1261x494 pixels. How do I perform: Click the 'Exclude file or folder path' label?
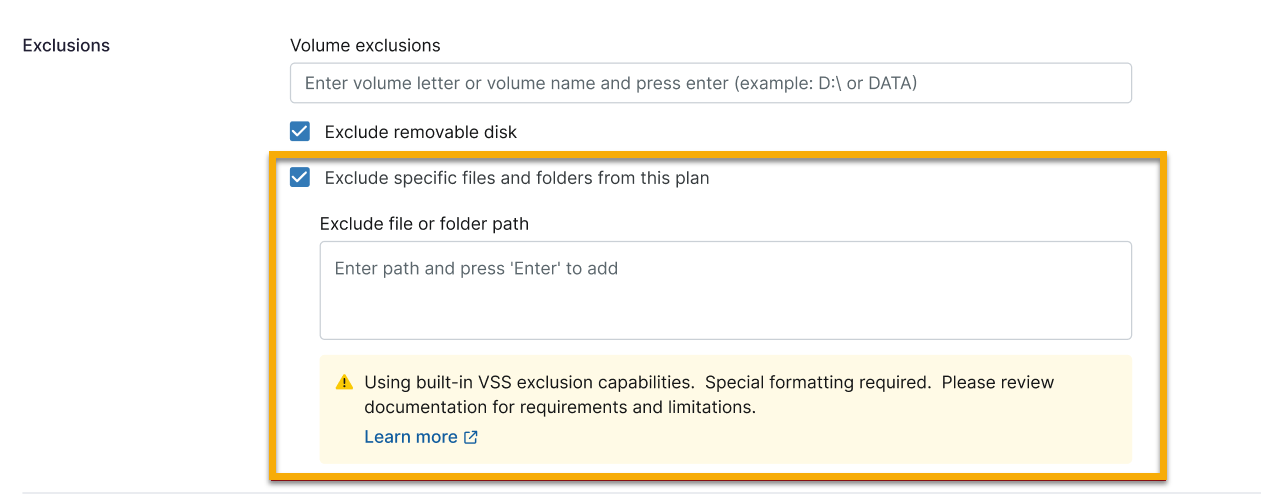[424, 224]
